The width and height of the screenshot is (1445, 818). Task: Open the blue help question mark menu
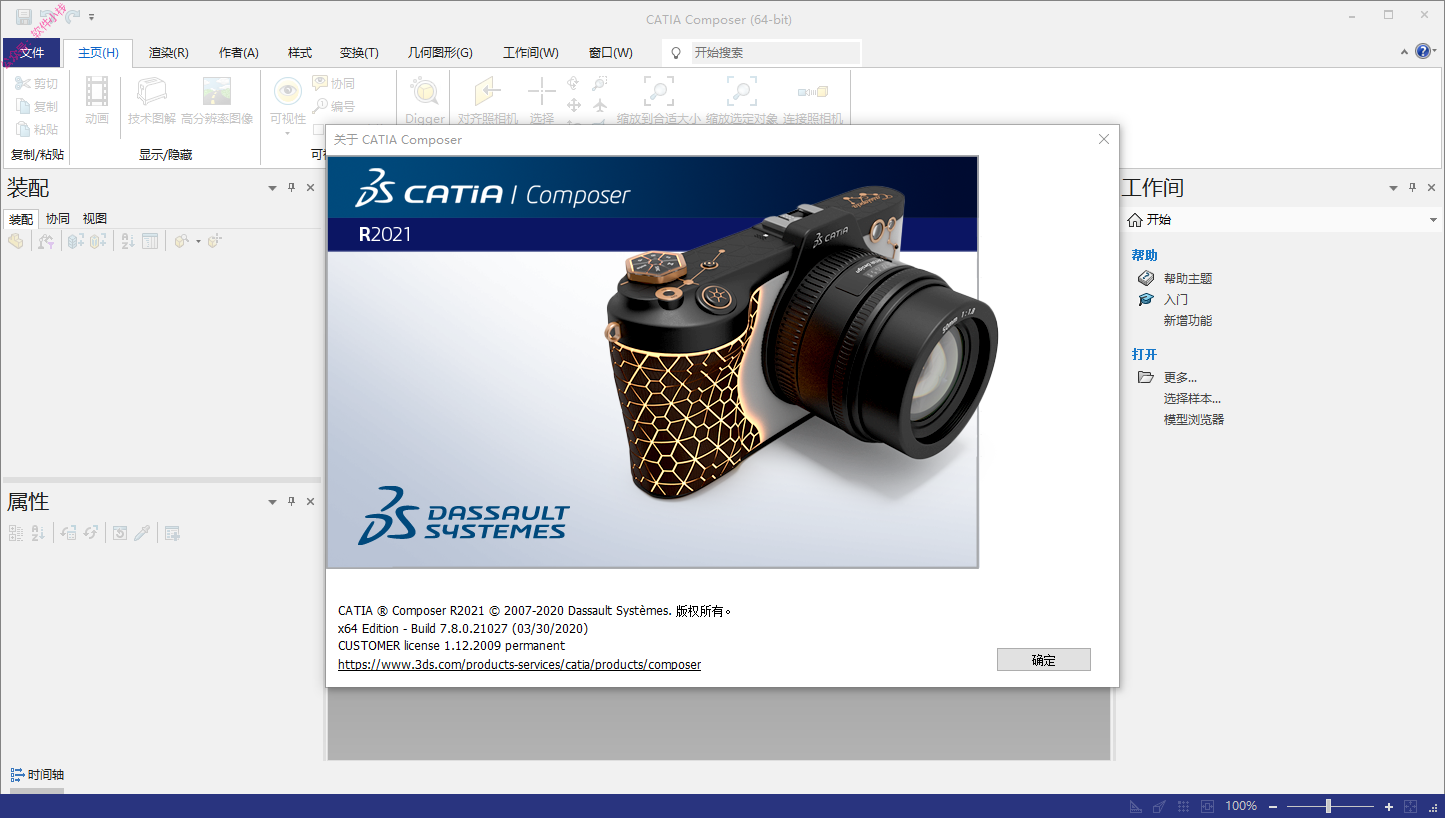(x=1424, y=52)
